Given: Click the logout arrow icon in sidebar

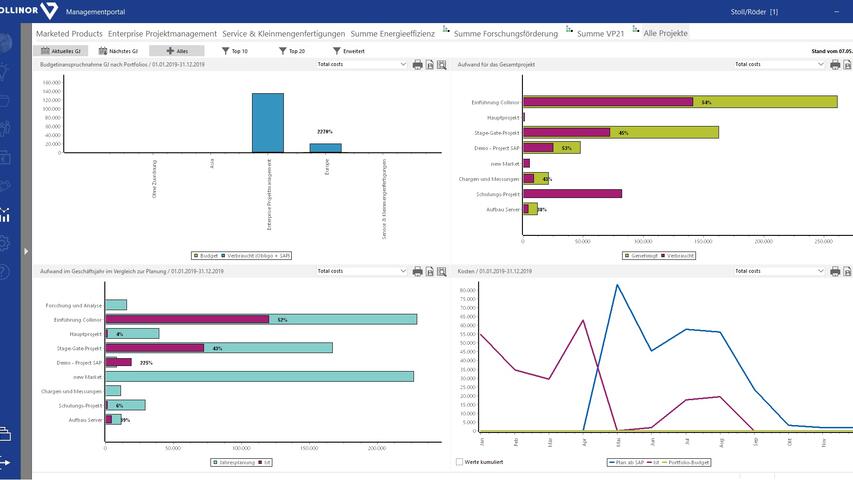Looking at the screenshot, I should pyautogui.click(x=6, y=462).
